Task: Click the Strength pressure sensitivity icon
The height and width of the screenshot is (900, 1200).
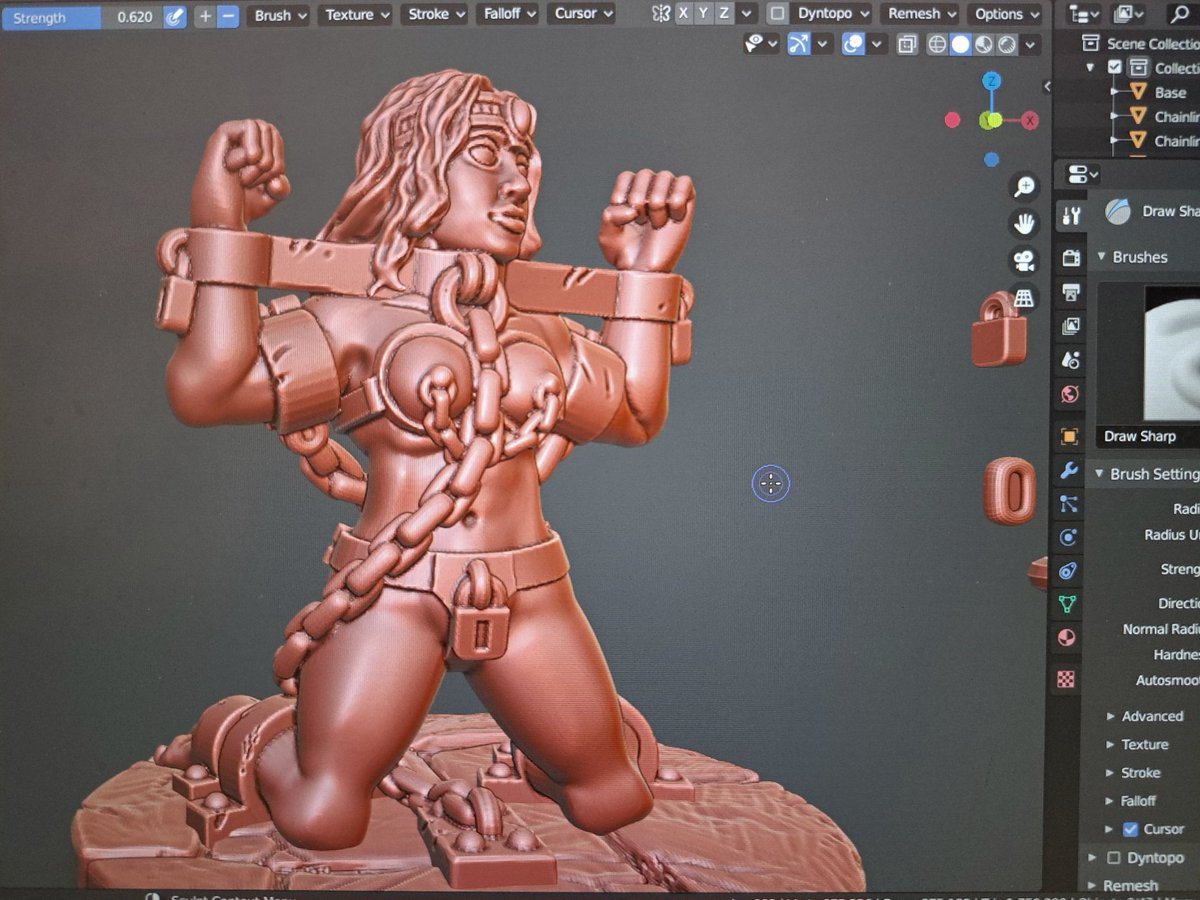Action: 175,16
